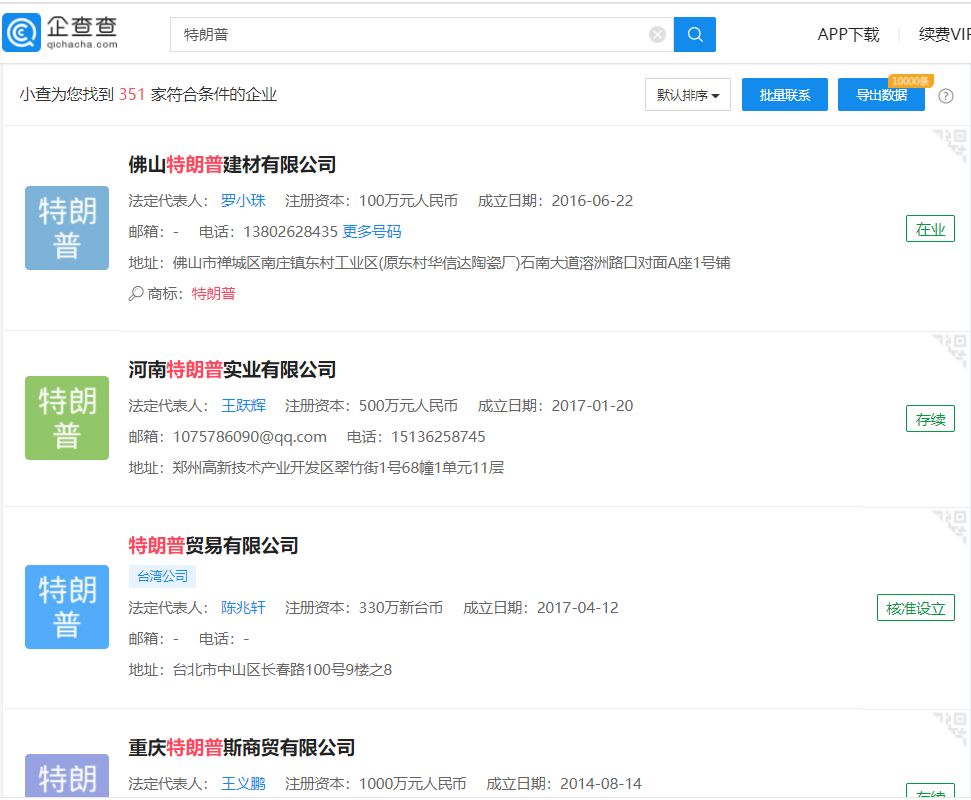Open legal representative 王跃辉
Viewport: 971px width, 800px height.
[x=243, y=406]
